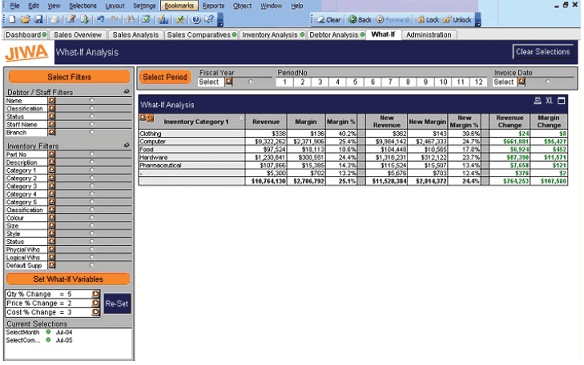584x365 pixels.
Task: Lock current selections with Lock
Action: (x=428, y=20)
